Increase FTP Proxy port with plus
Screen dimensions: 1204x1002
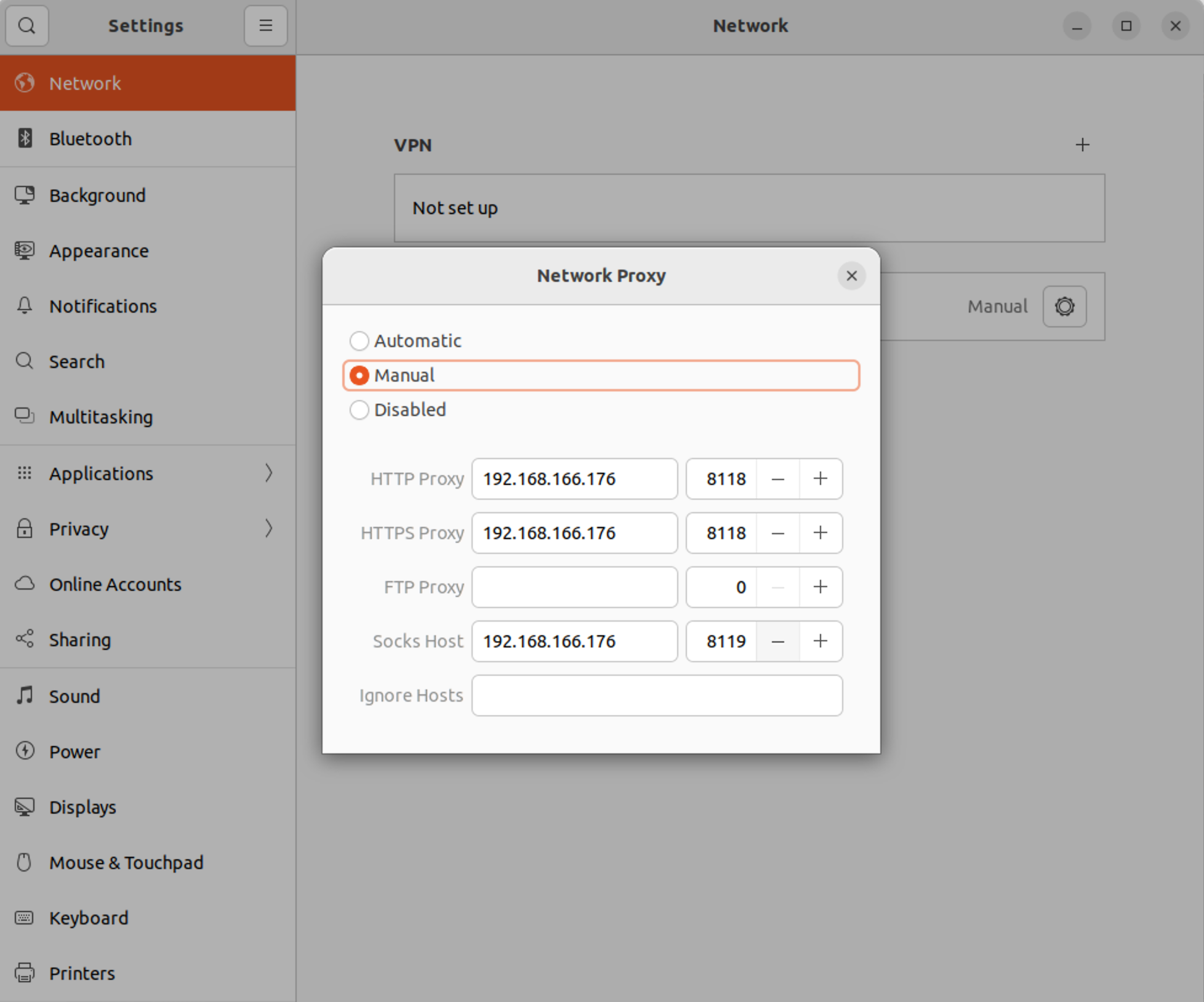821,587
